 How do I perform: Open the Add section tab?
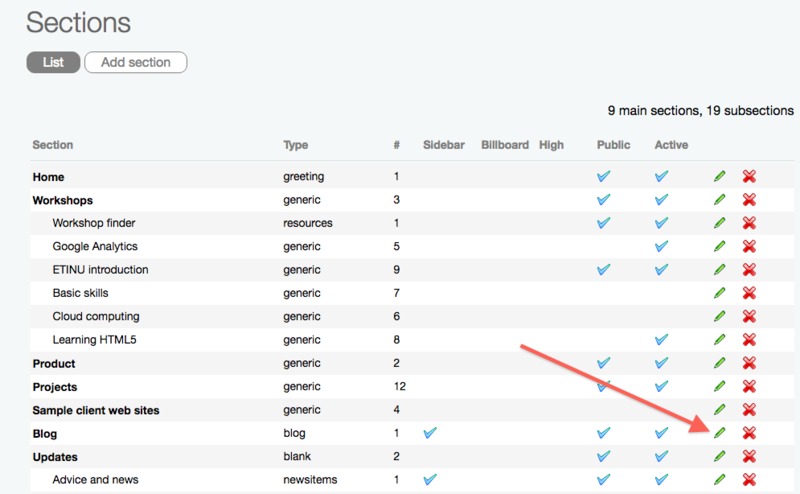point(136,62)
